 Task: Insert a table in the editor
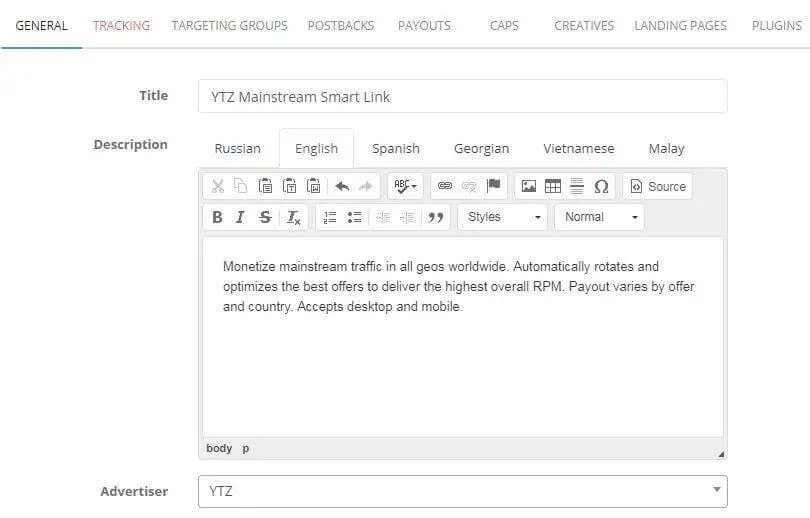[553, 186]
